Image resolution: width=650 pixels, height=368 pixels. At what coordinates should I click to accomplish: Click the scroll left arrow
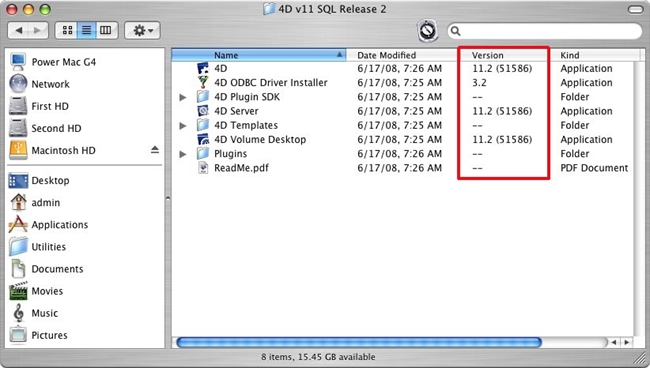pos(614,342)
